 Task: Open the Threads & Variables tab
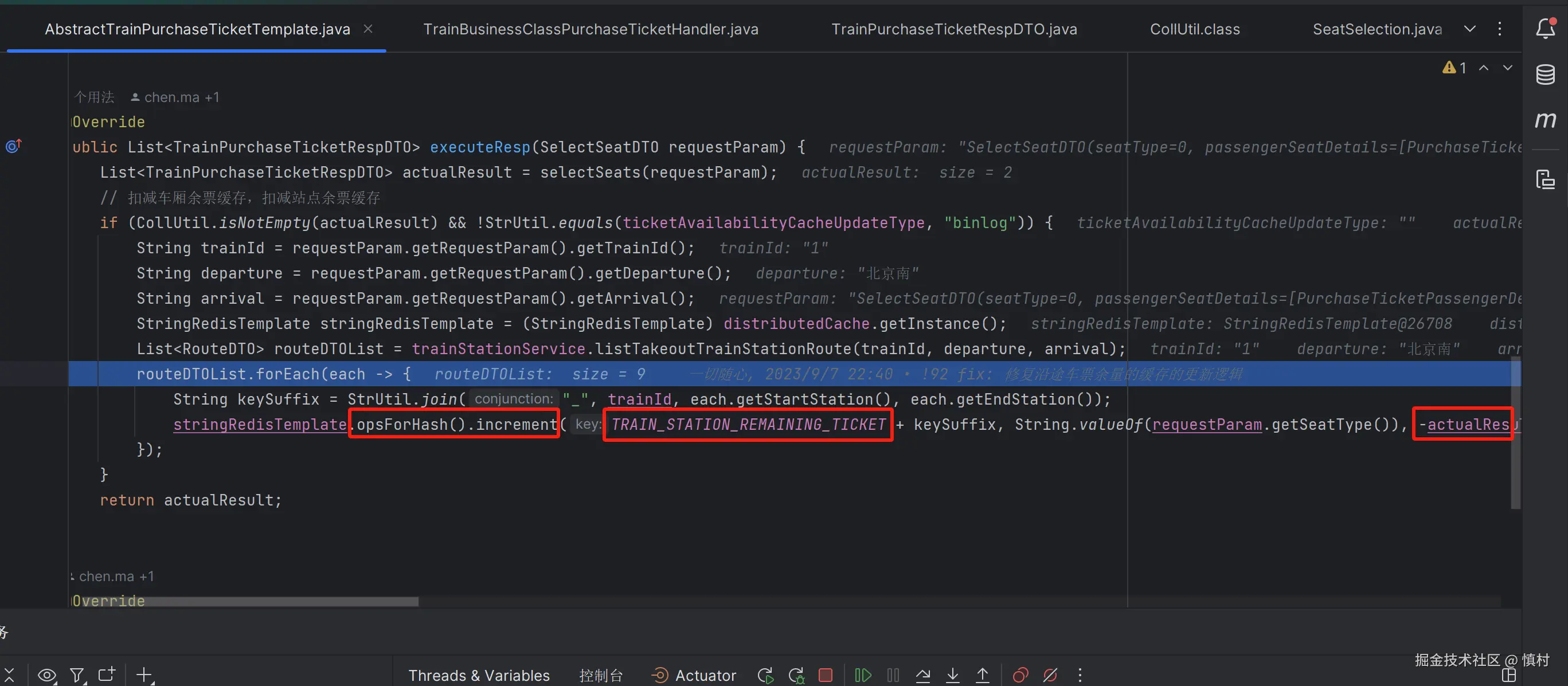click(x=479, y=675)
